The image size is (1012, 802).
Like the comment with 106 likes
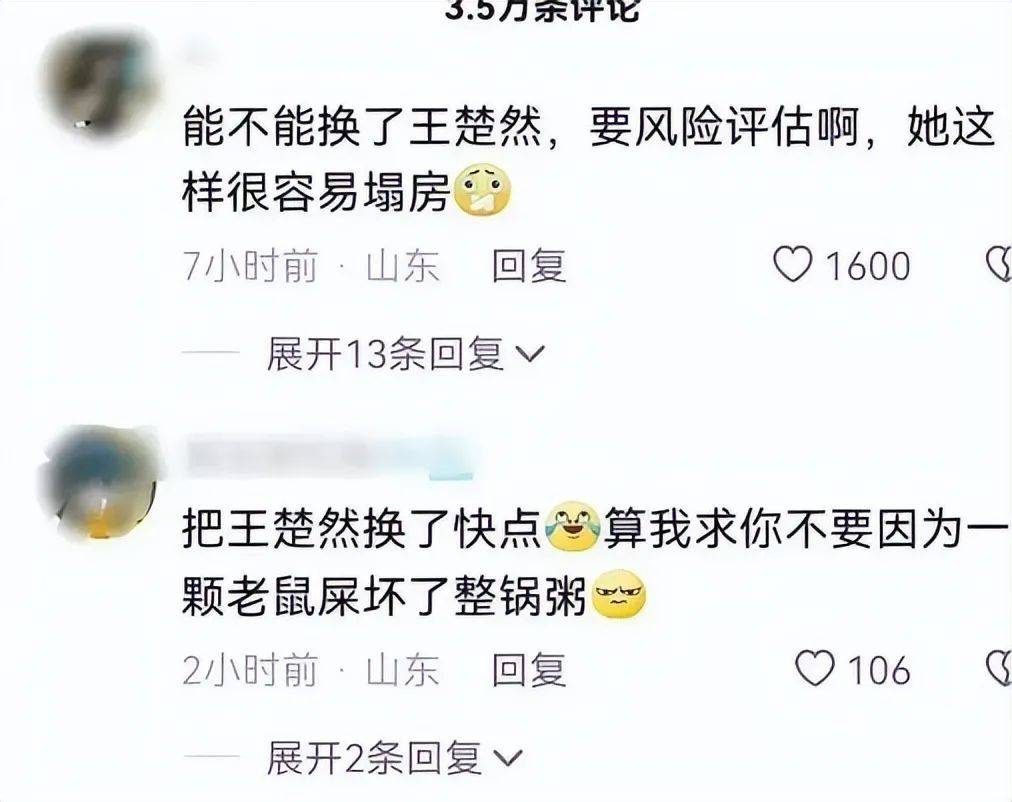(x=814, y=668)
